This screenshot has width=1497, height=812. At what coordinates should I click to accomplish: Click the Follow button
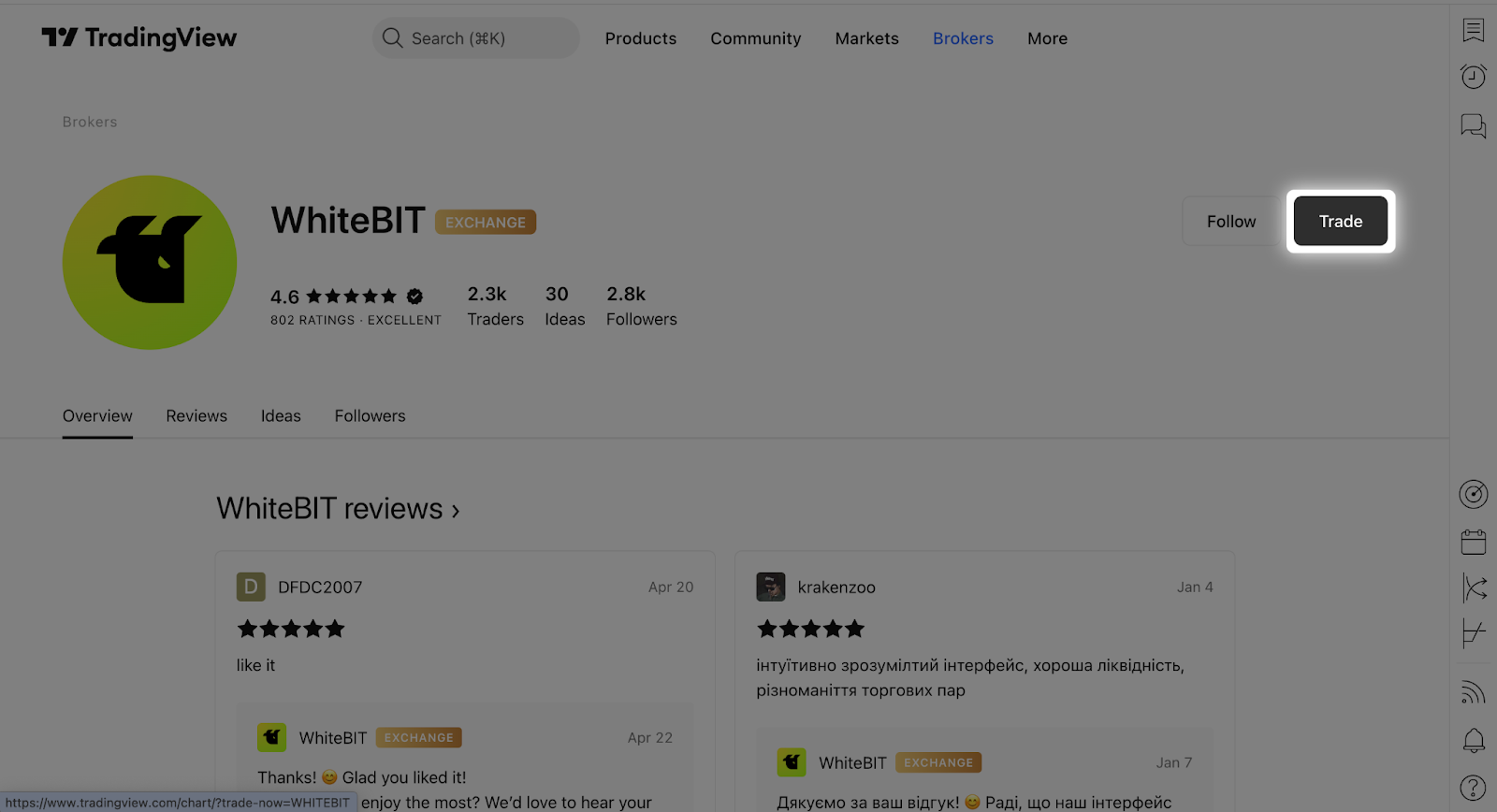click(x=1231, y=222)
